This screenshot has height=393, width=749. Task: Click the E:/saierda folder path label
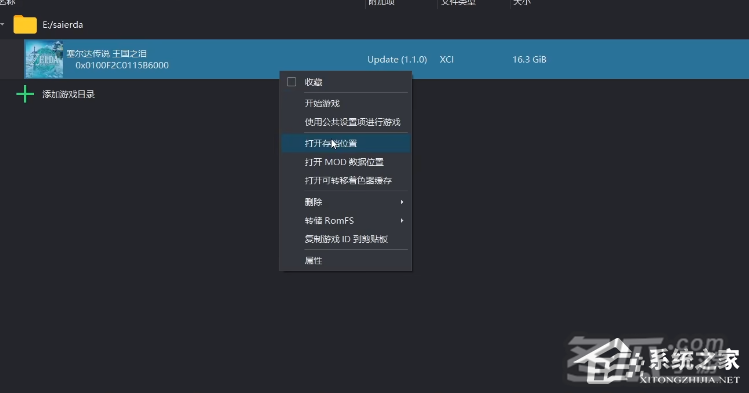pyautogui.click(x=63, y=25)
